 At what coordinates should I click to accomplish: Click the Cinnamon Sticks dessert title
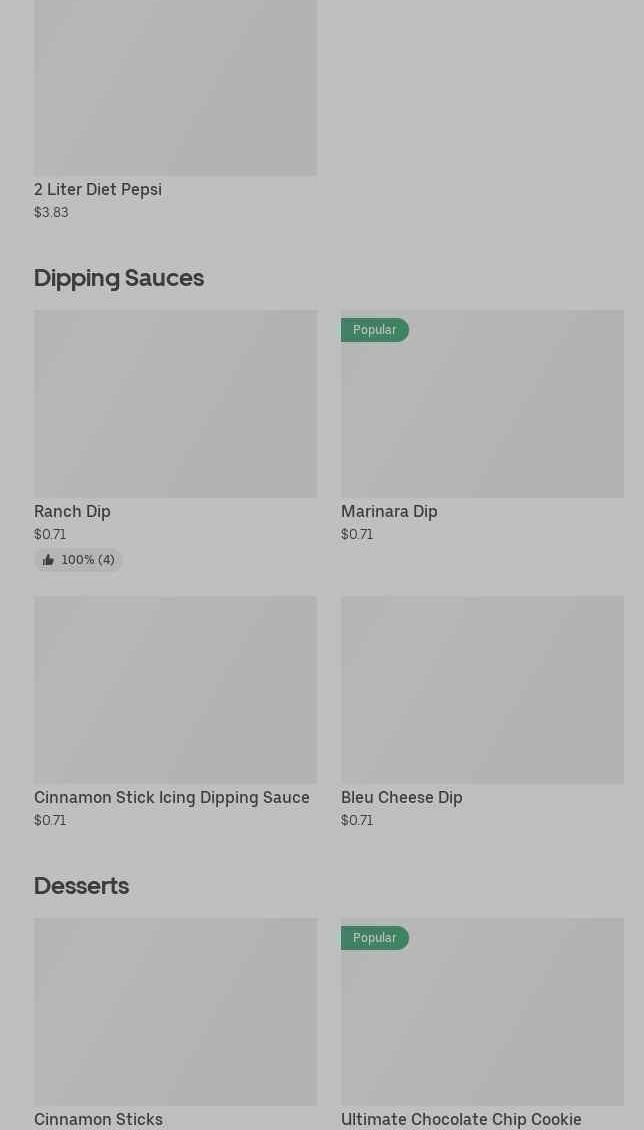(98, 1119)
